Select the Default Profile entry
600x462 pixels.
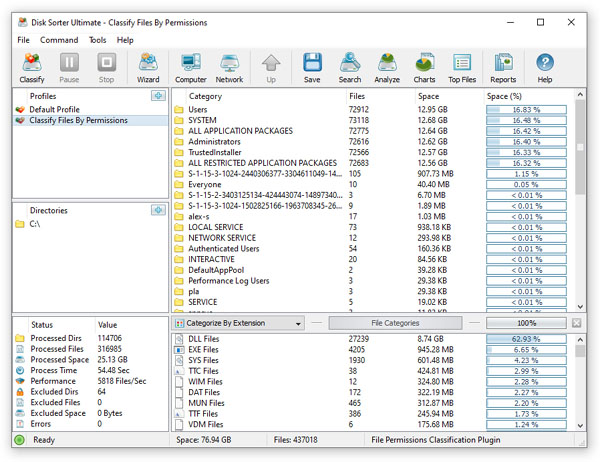(x=90, y=109)
